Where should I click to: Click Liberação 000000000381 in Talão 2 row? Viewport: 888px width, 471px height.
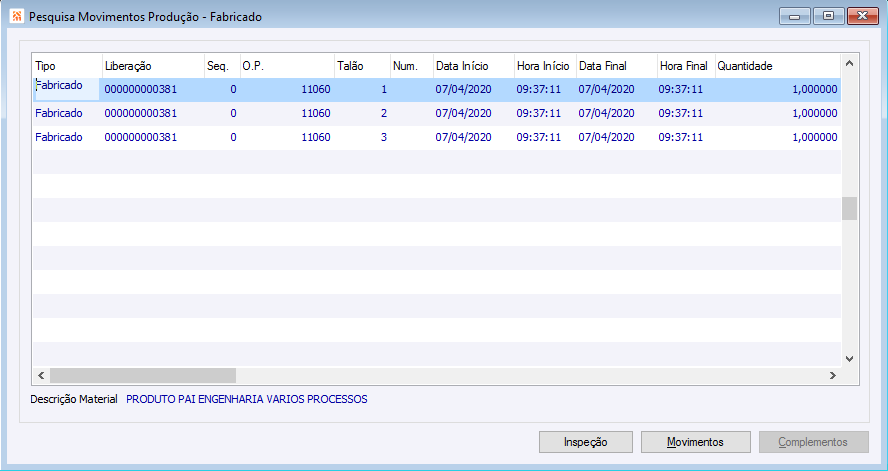(140, 113)
